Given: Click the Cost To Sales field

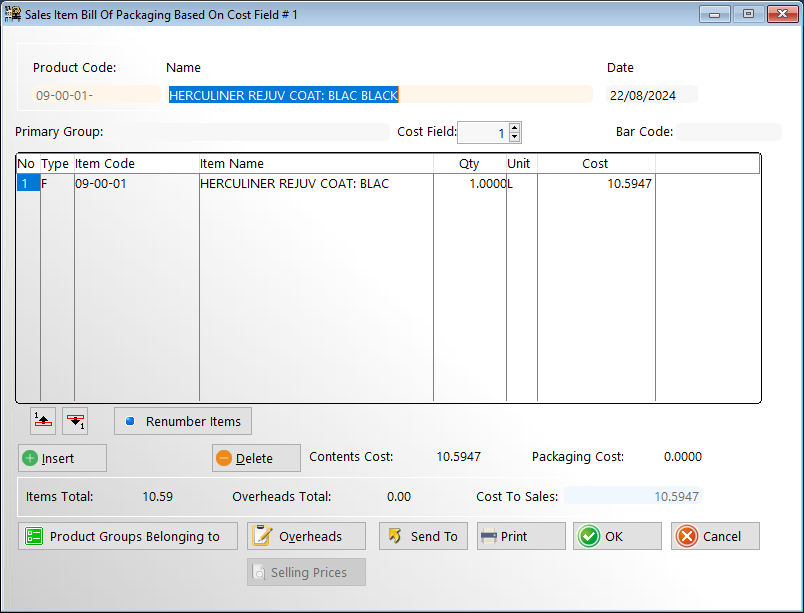Looking at the screenshot, I should pos(632,496).
